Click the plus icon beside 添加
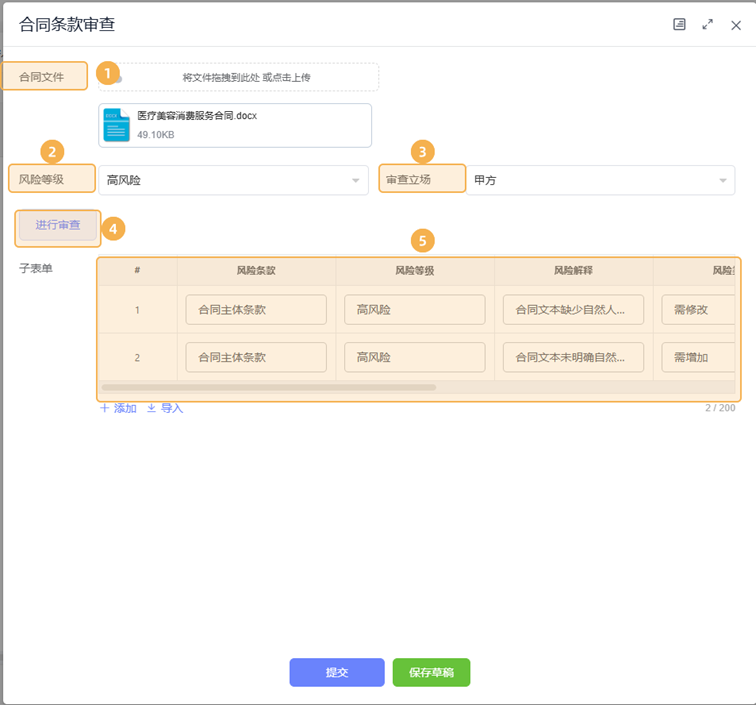The image size is (756, 705). point(104,408)
